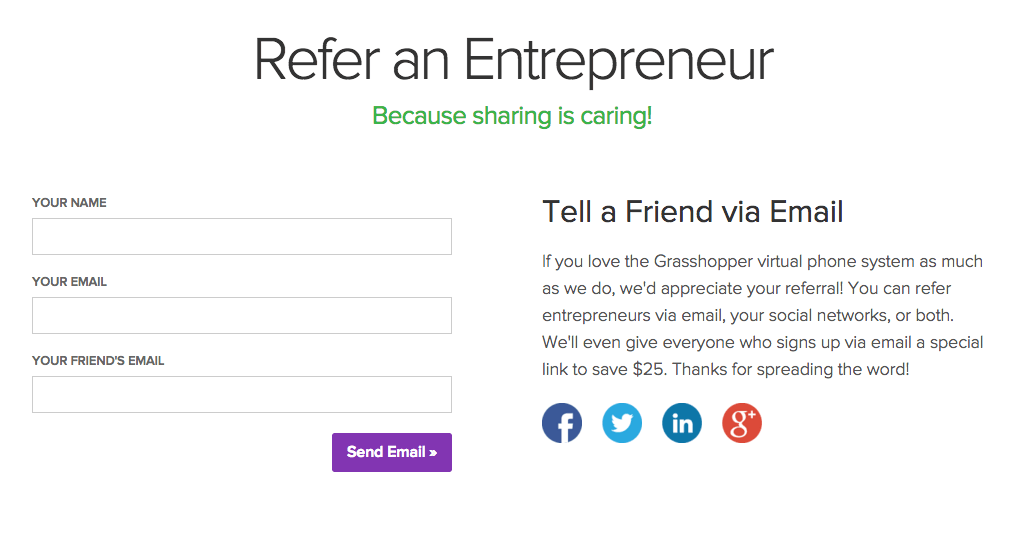The height and width of the screenshot is (540, 1027).
Task: Click the double-arrow on the Send Email button
Action: (x=433, y=453)
